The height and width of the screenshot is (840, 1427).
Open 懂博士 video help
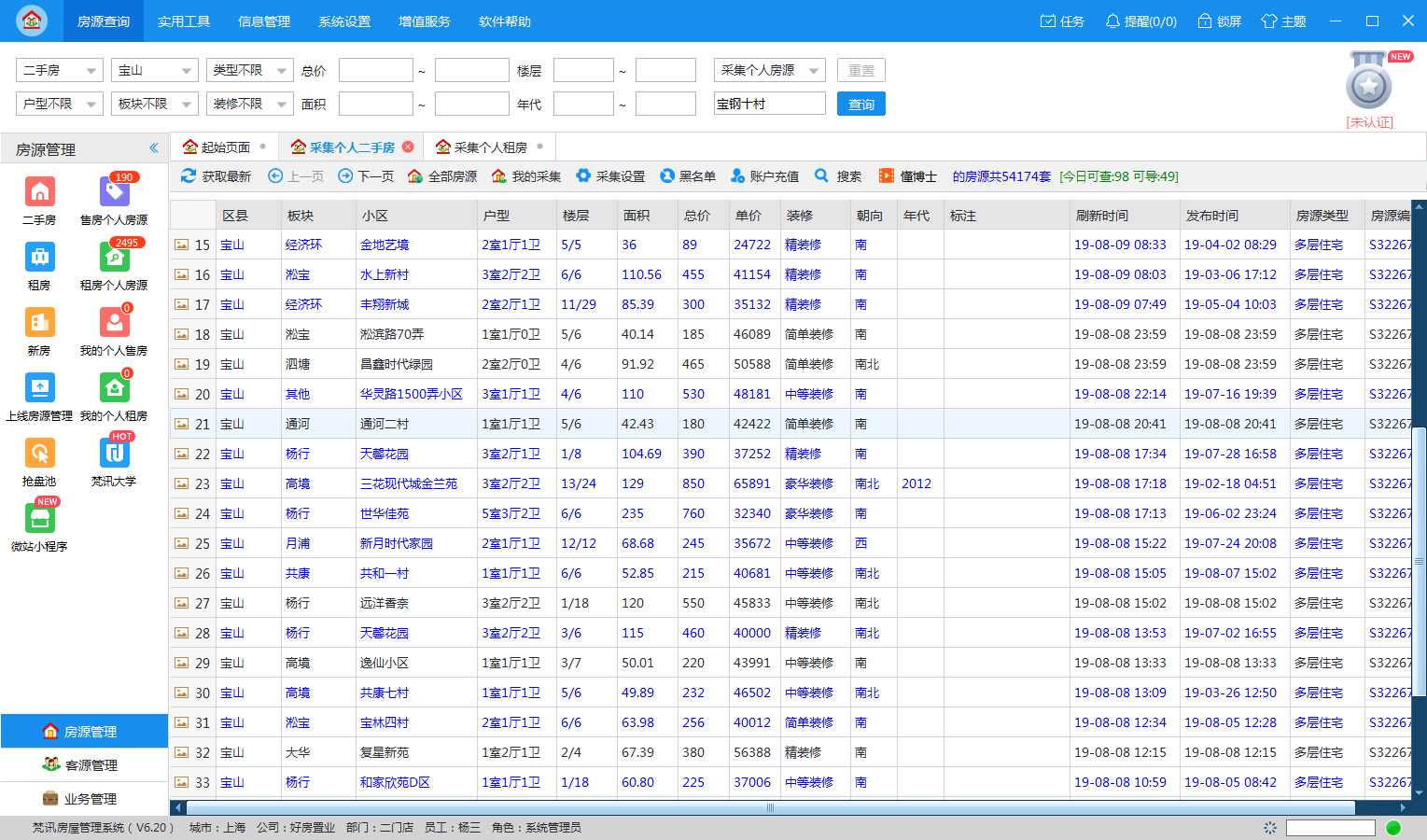pos(907,176)
